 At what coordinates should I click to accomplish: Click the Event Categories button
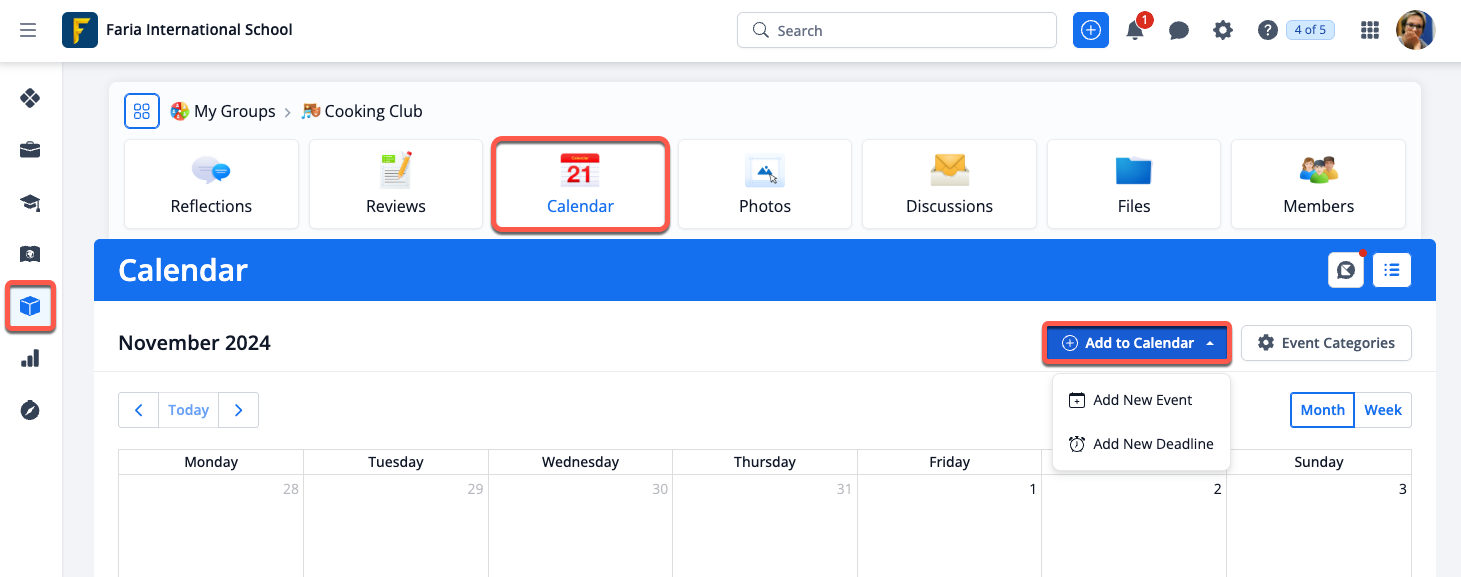(1326, 343)
